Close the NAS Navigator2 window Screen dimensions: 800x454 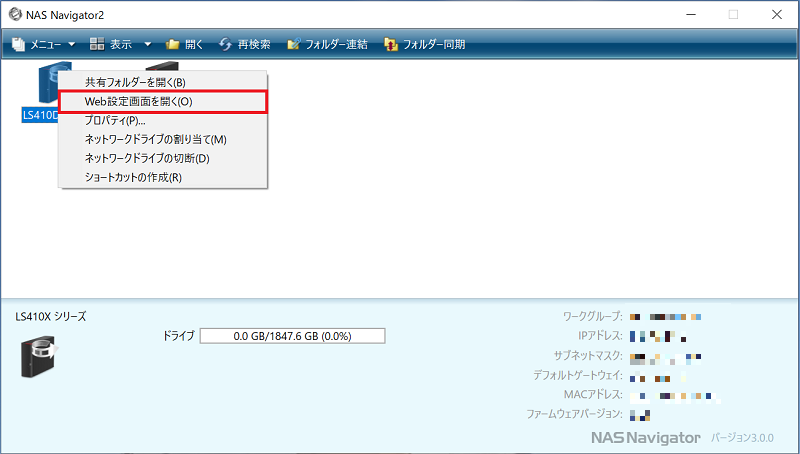coord(777,15)
